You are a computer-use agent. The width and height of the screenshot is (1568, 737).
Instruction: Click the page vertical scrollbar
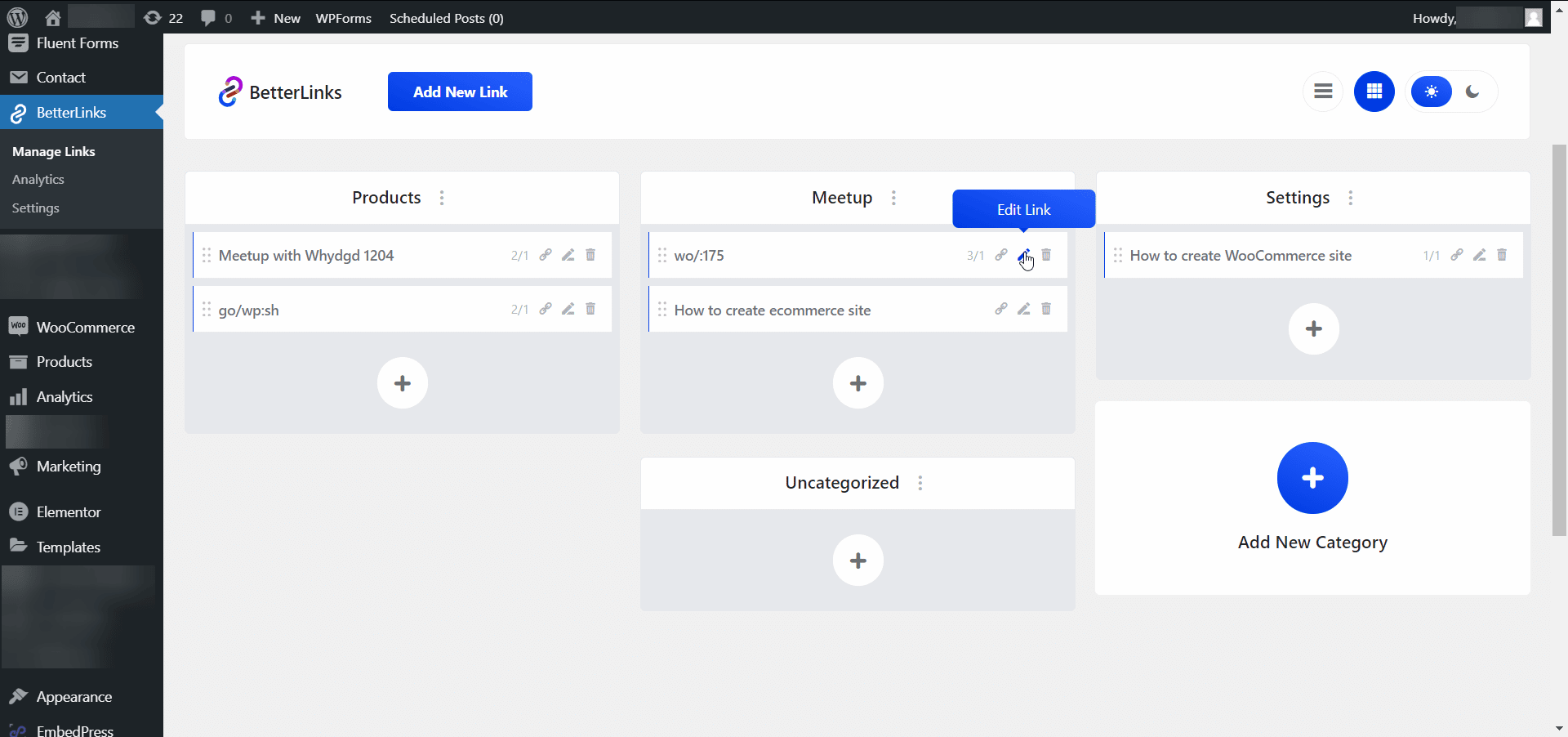point(1559,340)
